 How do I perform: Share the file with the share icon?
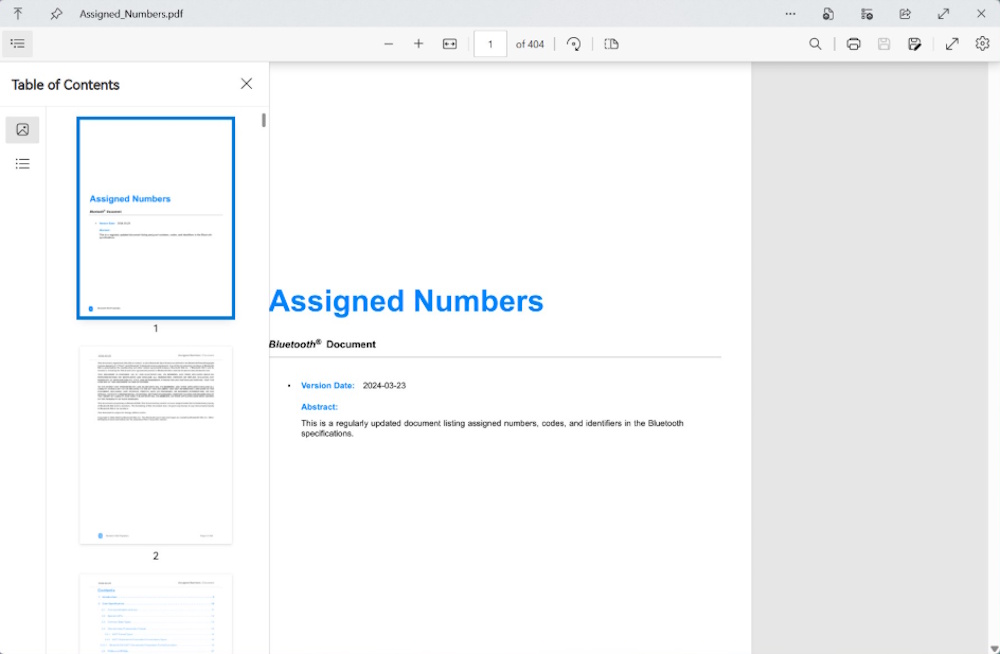[904, 13]
